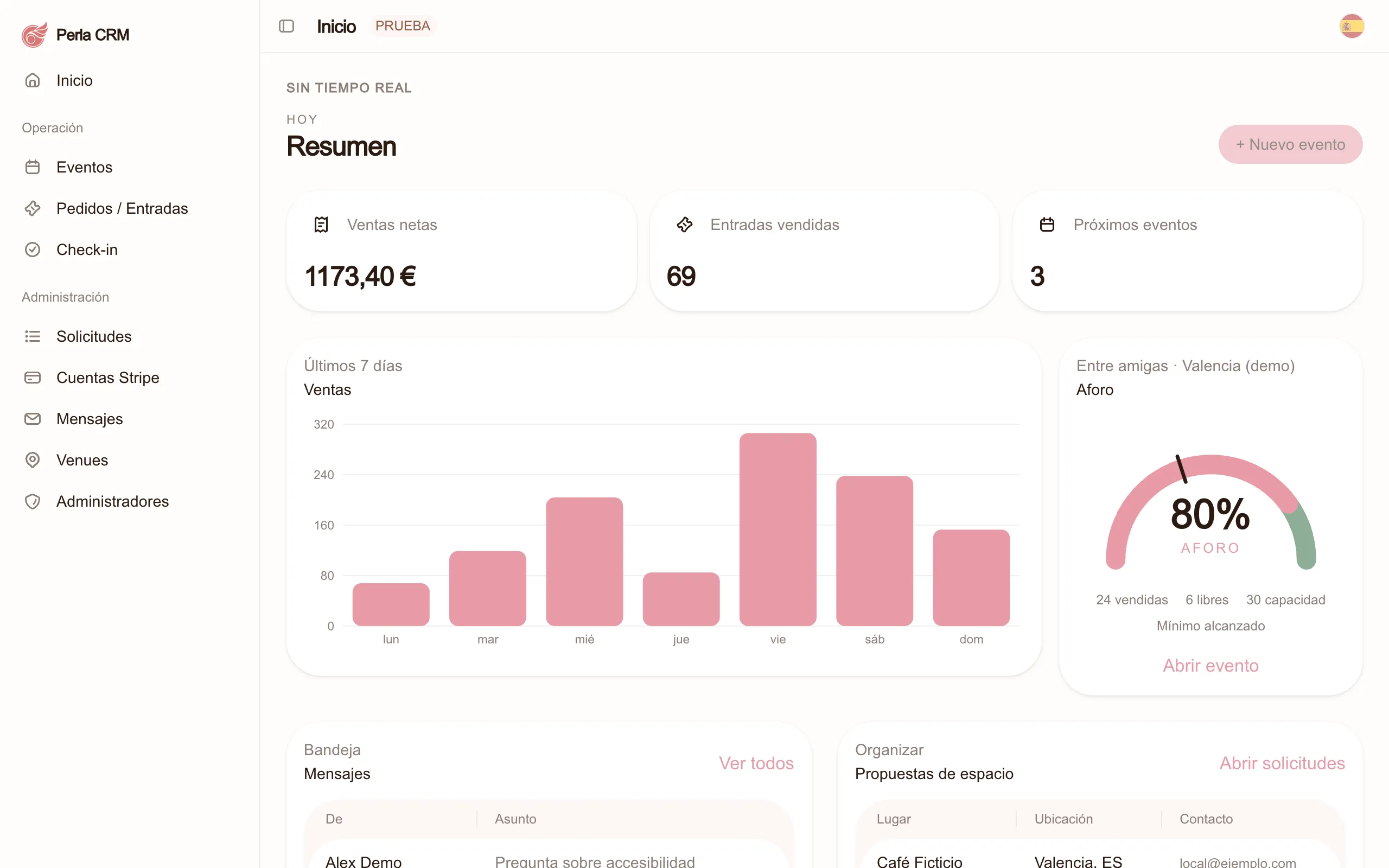Click the Próximos eventos calendar icon

(1048, 225)
